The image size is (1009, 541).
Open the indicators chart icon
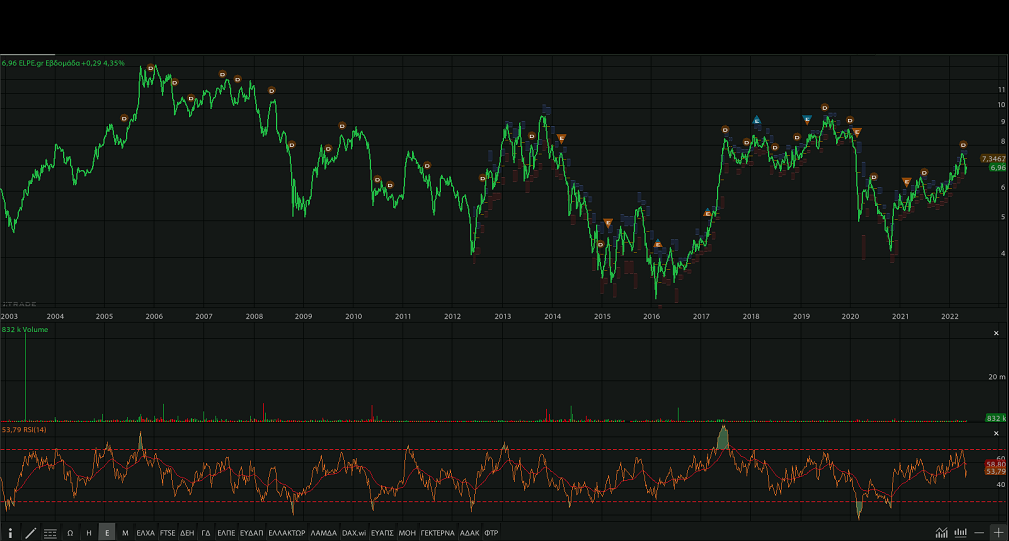941,533
